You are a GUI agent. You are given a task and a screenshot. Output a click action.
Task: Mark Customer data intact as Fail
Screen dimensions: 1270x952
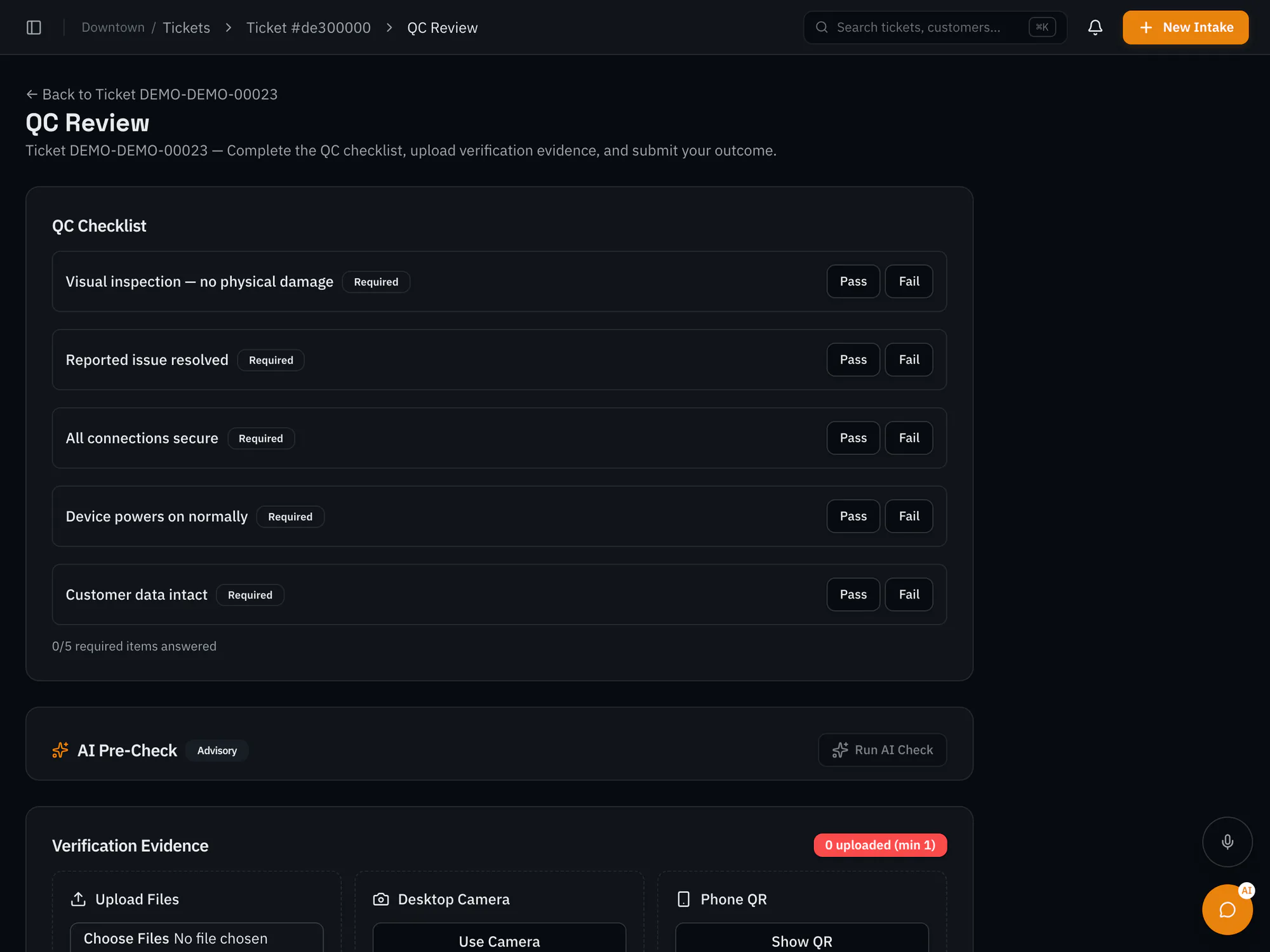[x=909, y=595]
